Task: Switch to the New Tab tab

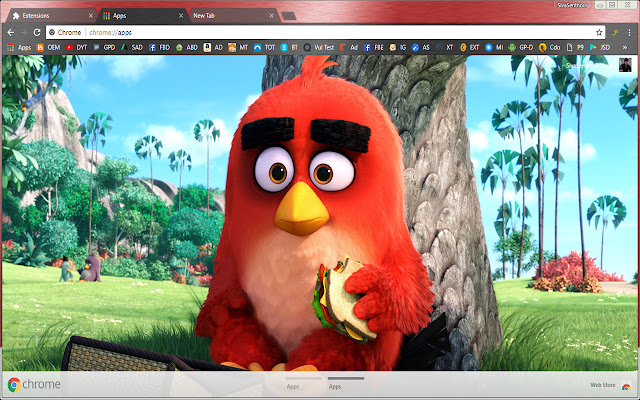Action: (234, 16)
